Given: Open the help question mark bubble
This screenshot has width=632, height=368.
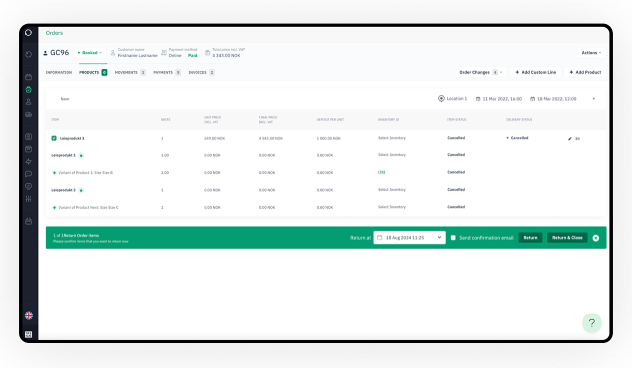Looking at the screenshot, I should (x=592, y=323).
